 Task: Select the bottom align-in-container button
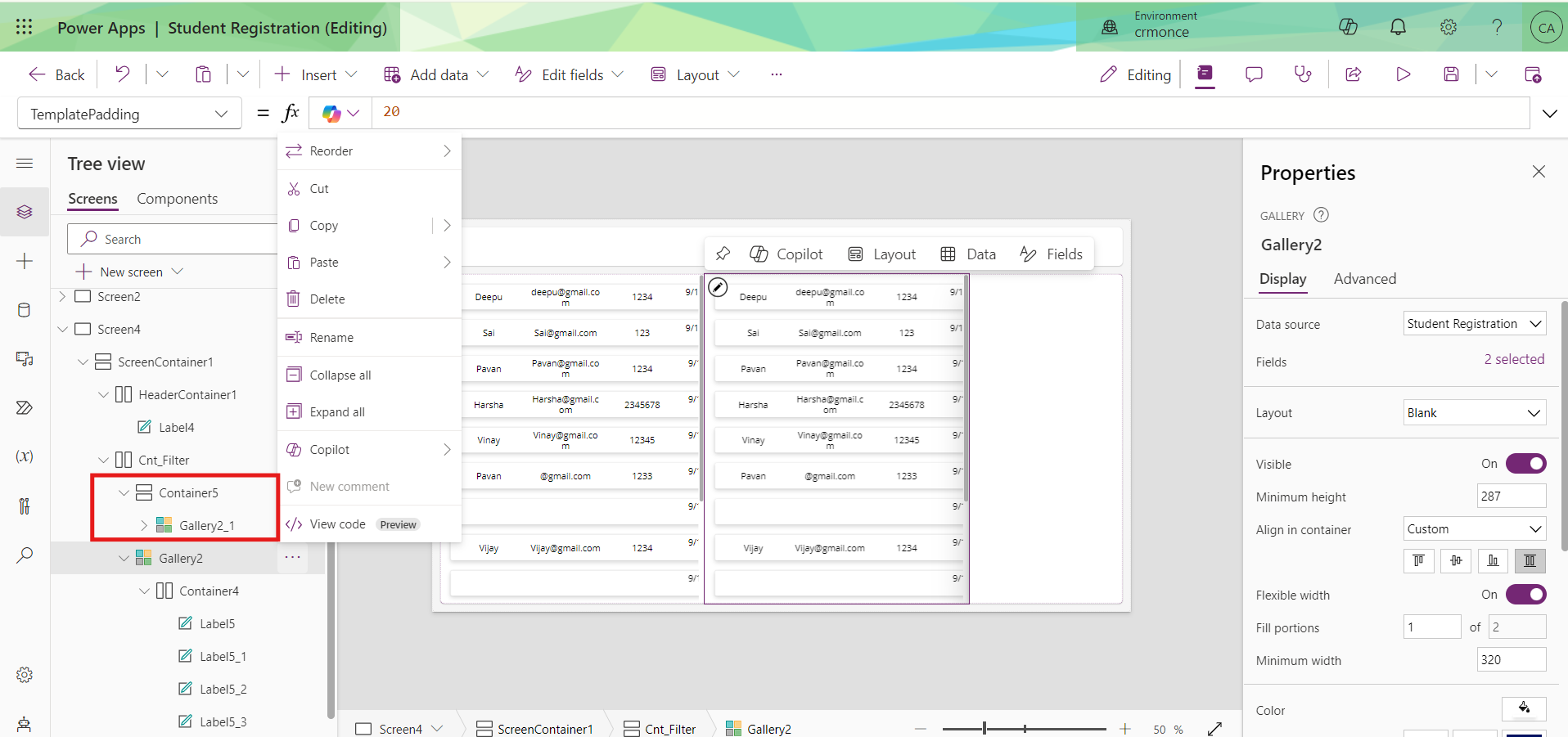(x=1493, y=560)
